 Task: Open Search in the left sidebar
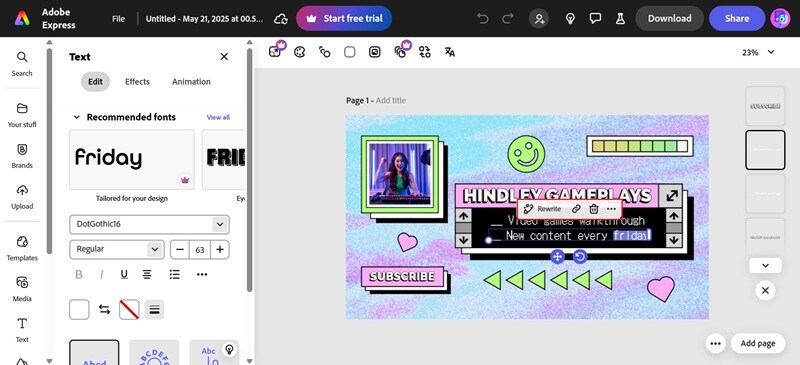(22, 64)
